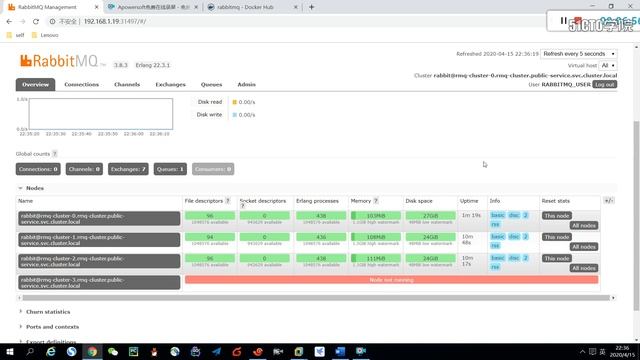Click the page vertical scrollbar
This screenshot has height=360, width=640.
click(x=636, y=216)
